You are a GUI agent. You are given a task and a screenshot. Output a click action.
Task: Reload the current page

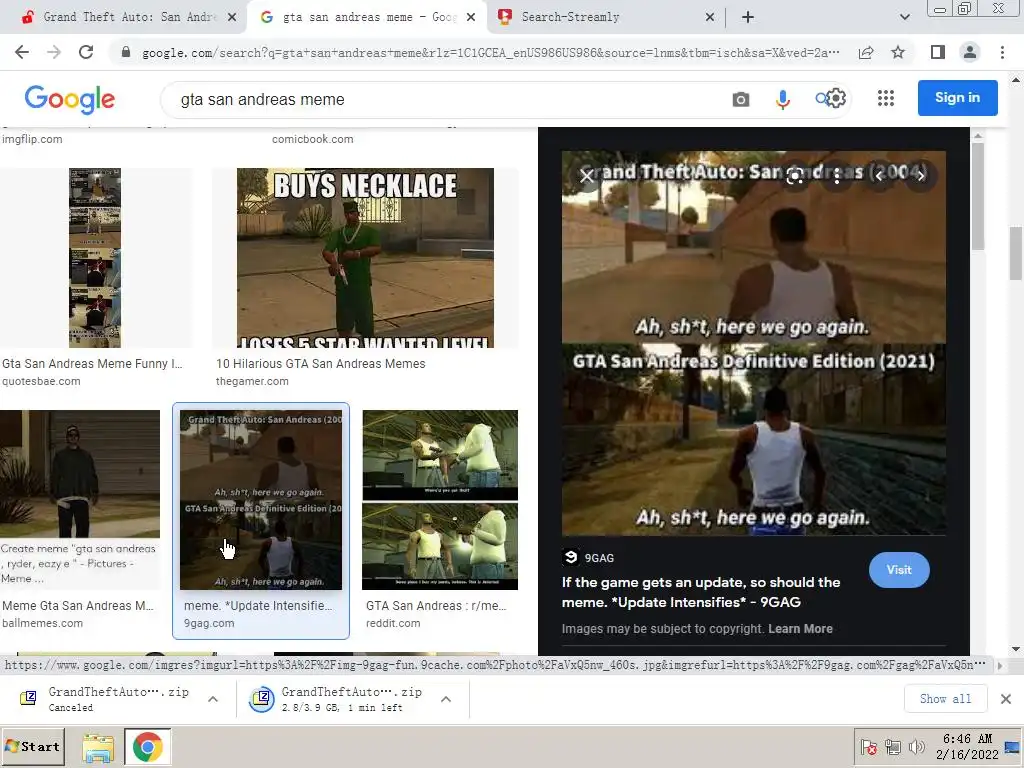(86, 52)
